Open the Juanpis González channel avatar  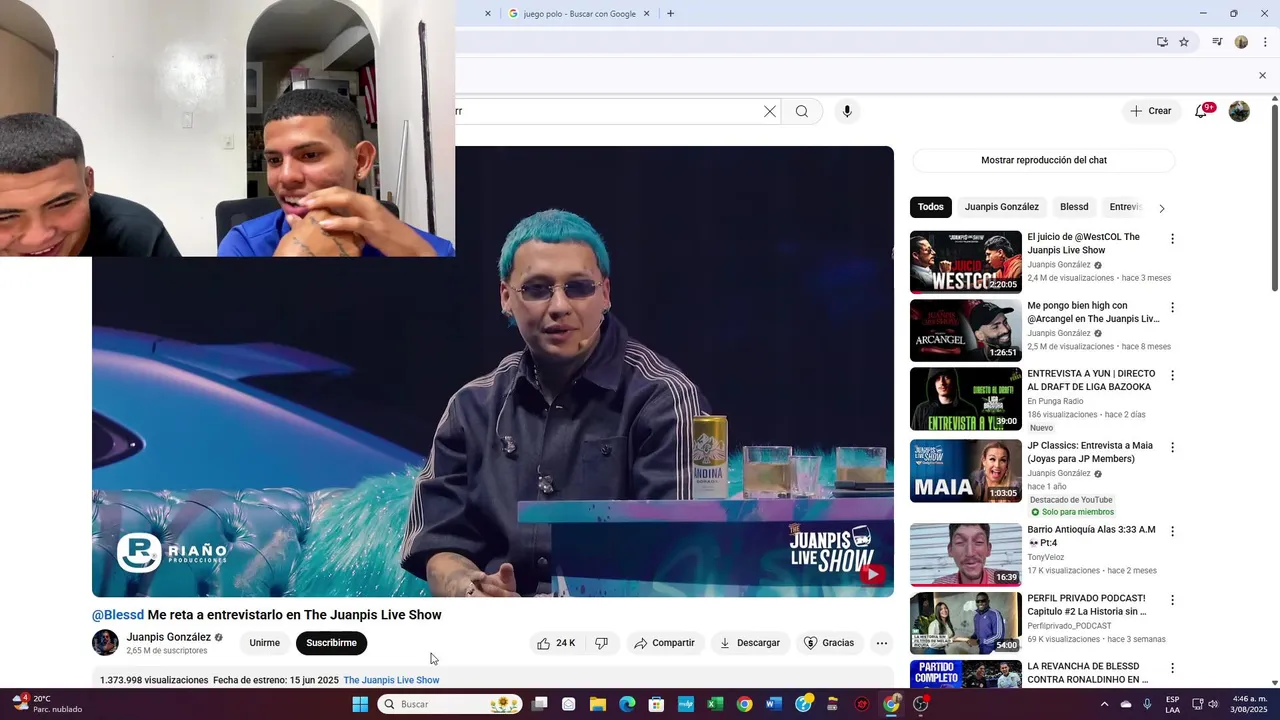105,643
